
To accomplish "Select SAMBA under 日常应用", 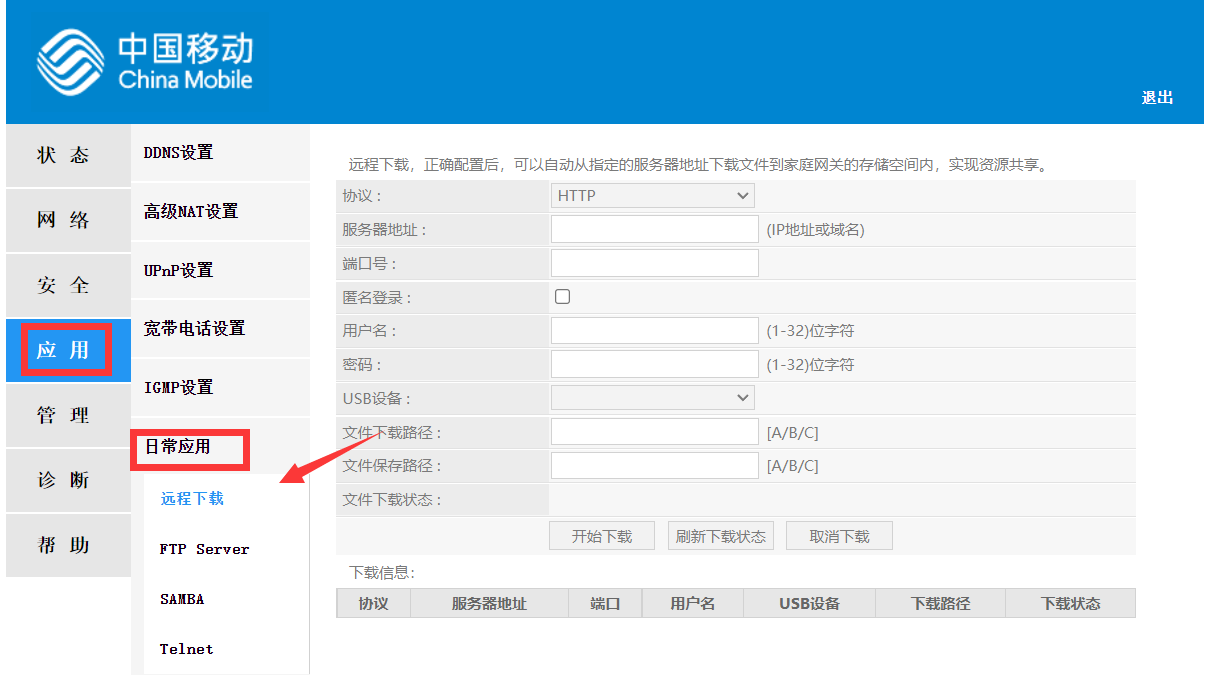I will [x=182, y=599].
